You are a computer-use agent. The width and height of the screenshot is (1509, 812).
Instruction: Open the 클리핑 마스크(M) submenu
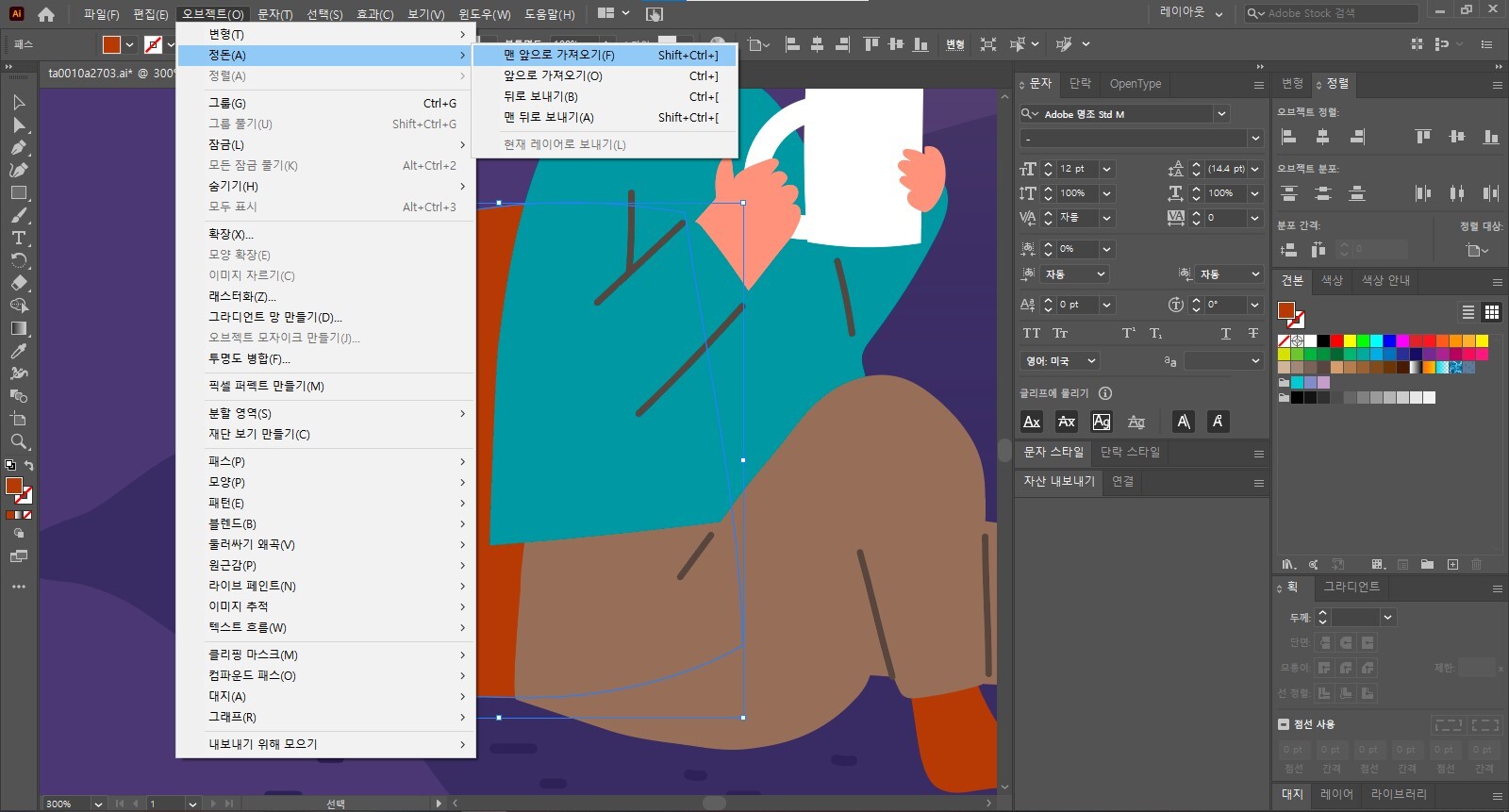(253, 655)
